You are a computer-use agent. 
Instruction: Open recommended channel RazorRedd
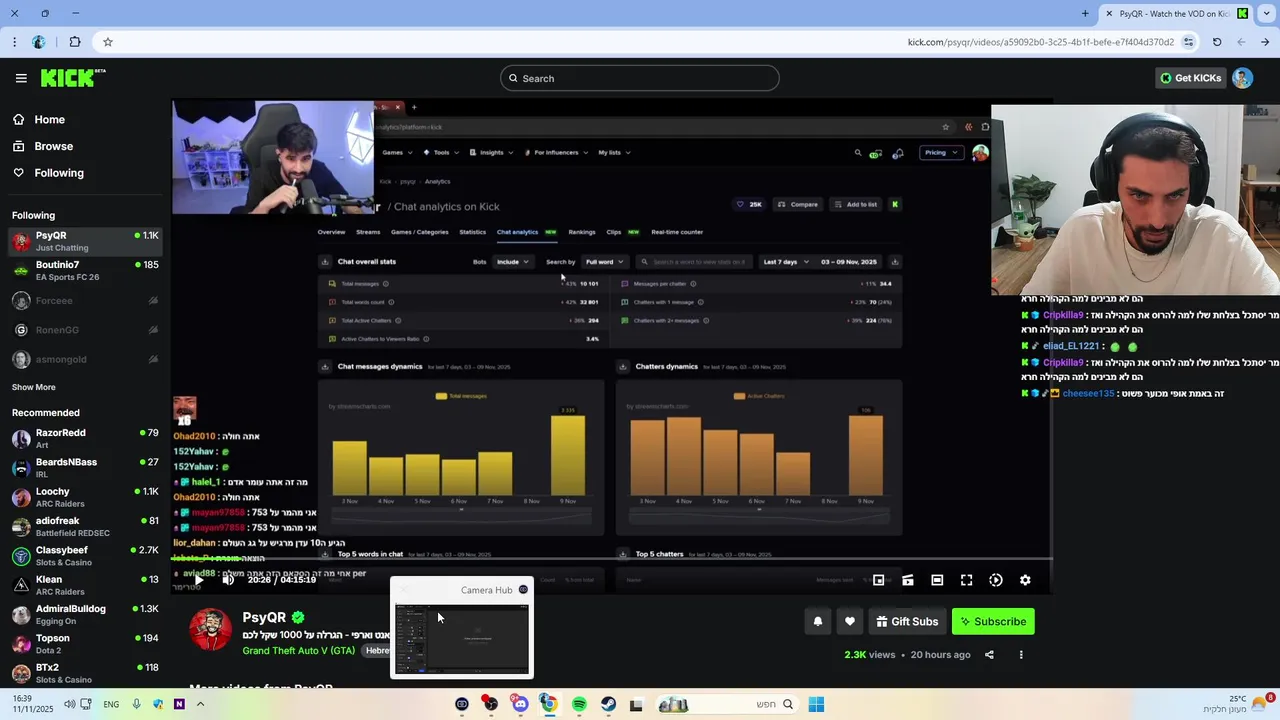click(85, 438)
